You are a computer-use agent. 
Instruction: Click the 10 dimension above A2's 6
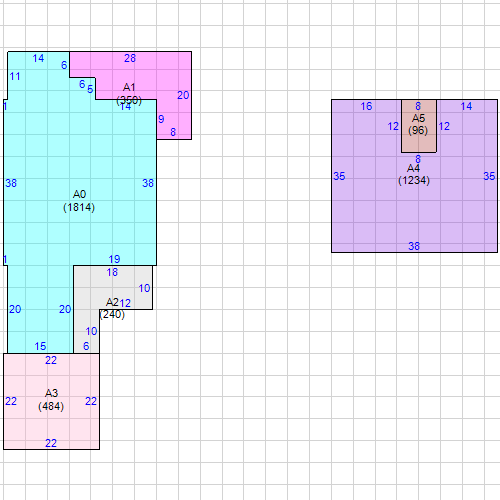point(91,331)
